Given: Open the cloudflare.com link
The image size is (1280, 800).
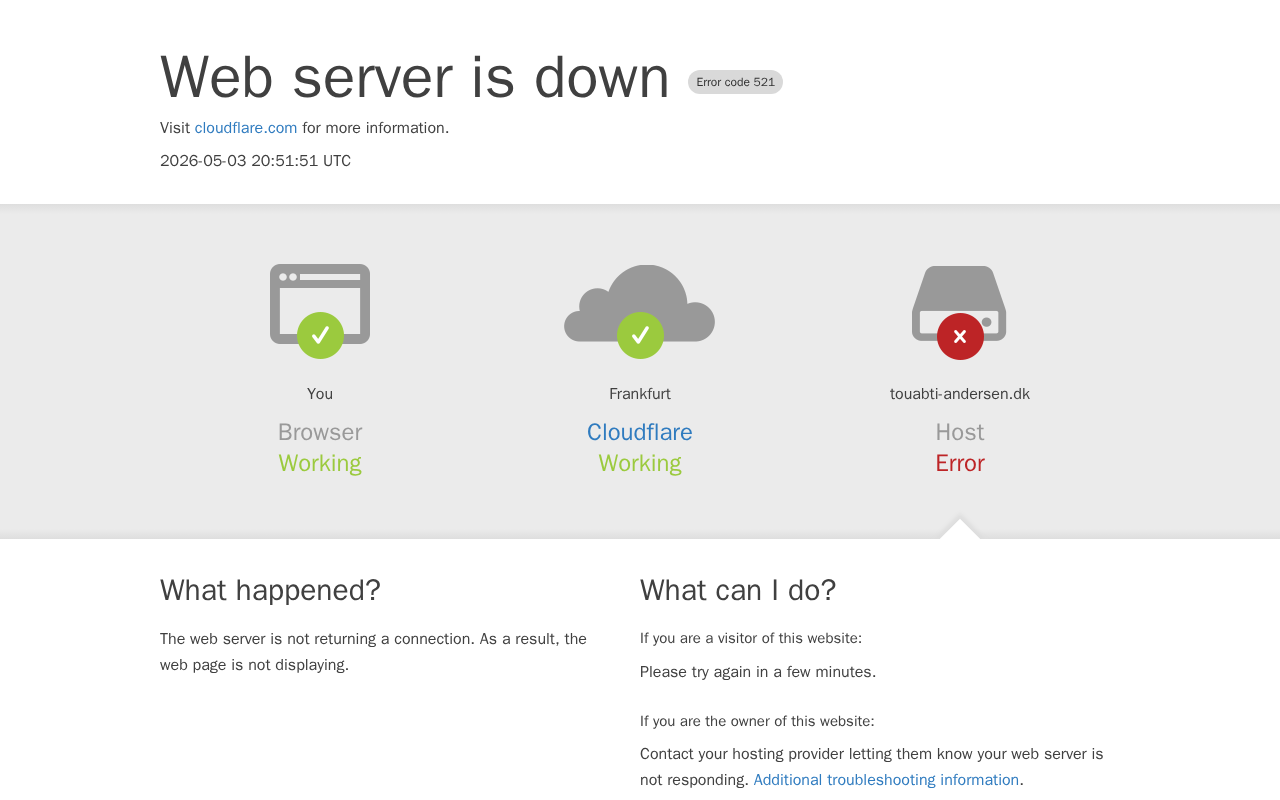Looking at the screenshot, I should (246, 128).
